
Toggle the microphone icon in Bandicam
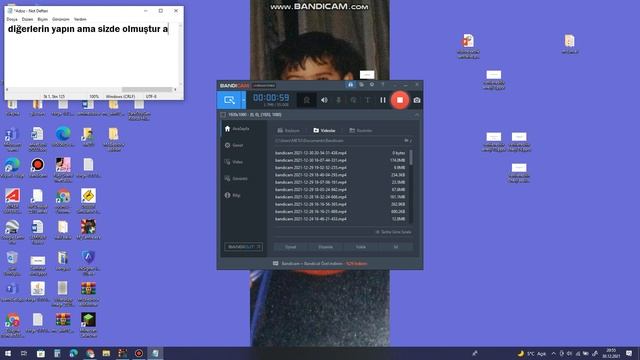click(x=338, y=100)
